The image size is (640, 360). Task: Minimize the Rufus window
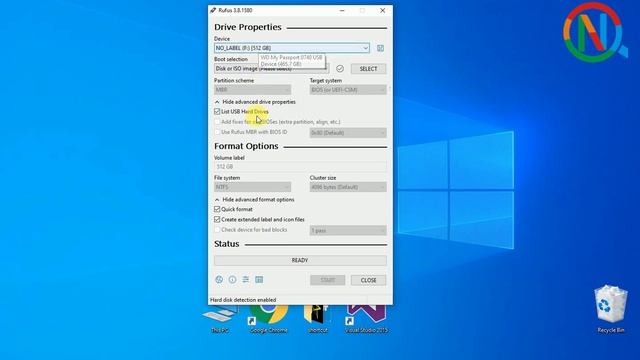pyautogui.click(x=342, y=10)
